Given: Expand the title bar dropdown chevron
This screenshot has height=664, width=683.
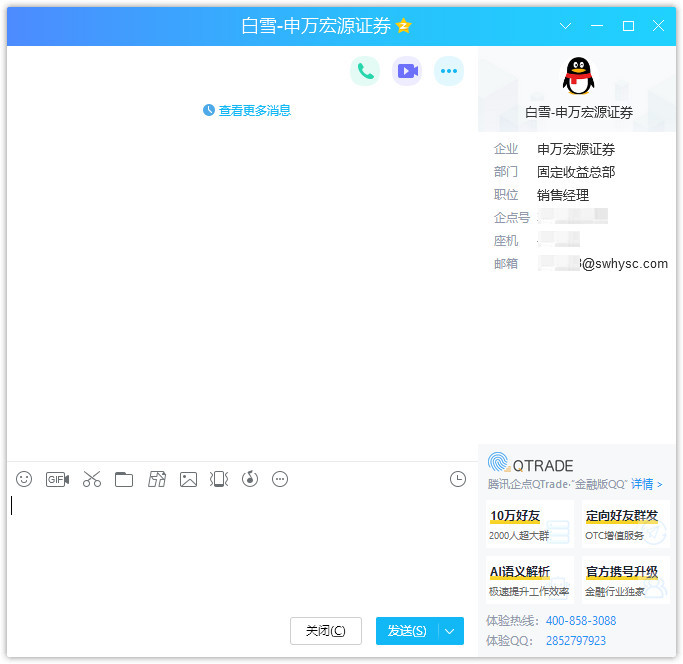Looking at the screenshot, I should [565, 26].
